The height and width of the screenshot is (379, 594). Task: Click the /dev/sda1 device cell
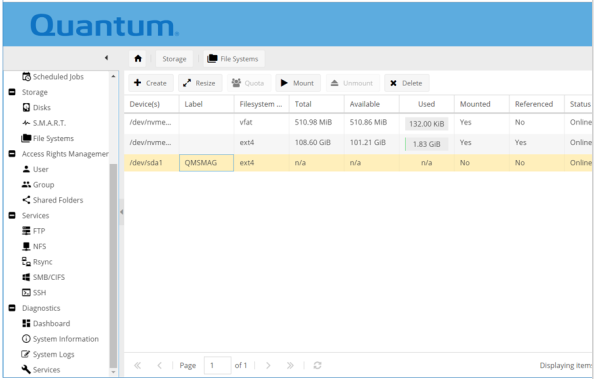(x=152, y=163)
